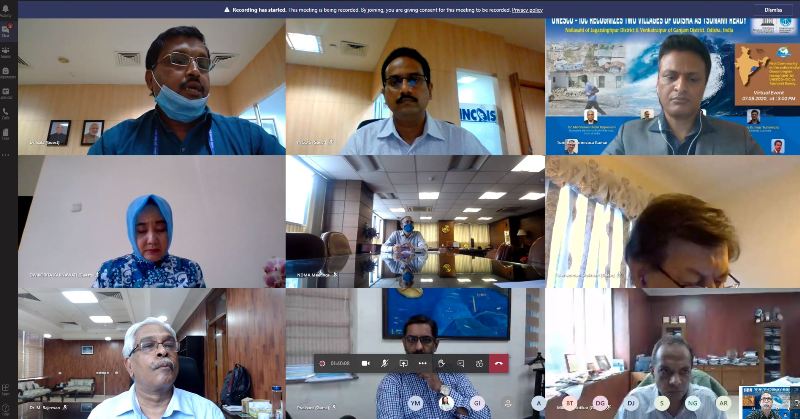Screen dimensions: 800x419
Task: Click the video of woman in blue hijab
Action: 152,221
